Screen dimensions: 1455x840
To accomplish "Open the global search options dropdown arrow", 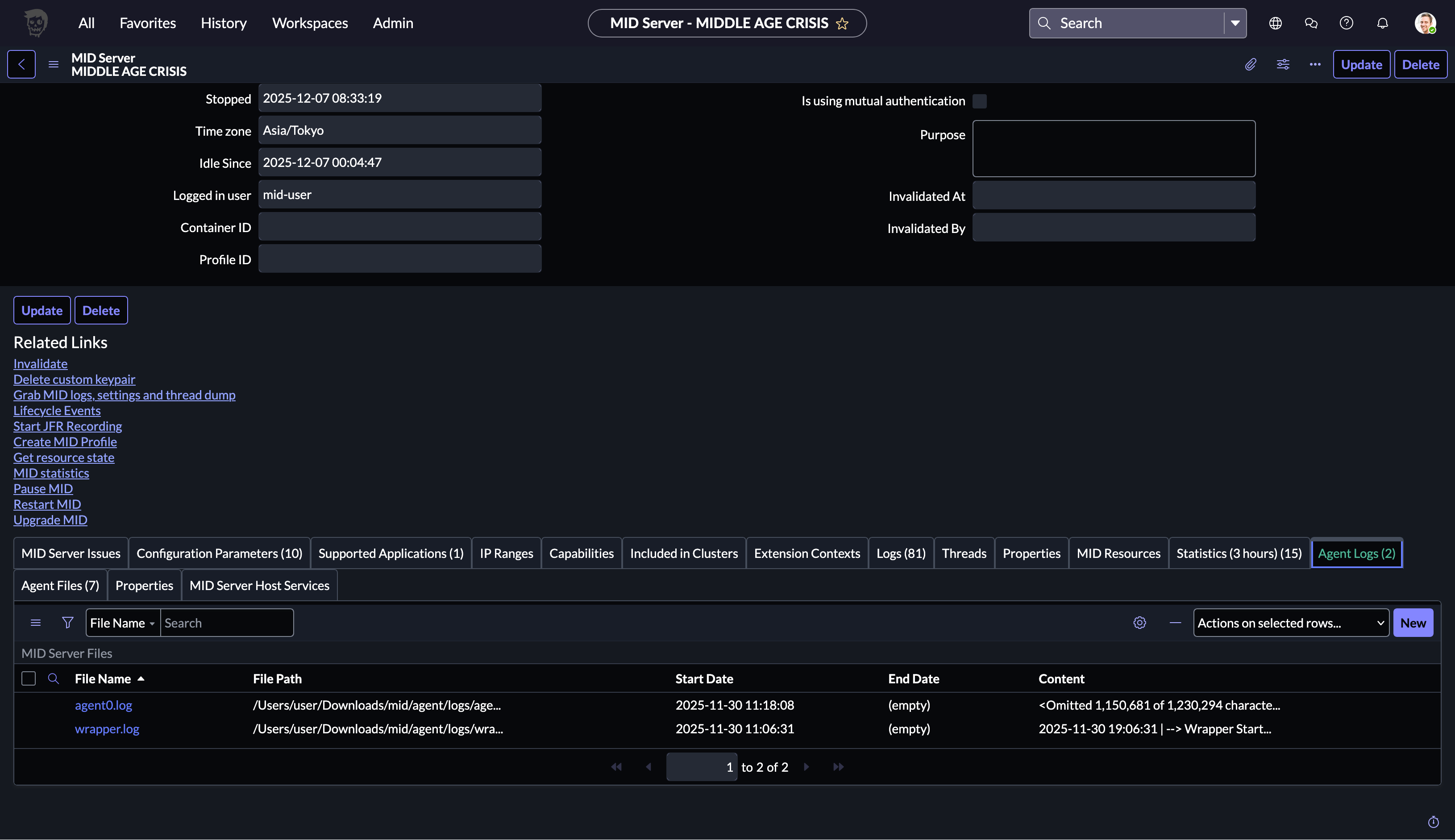I will tap(1235, 23).
